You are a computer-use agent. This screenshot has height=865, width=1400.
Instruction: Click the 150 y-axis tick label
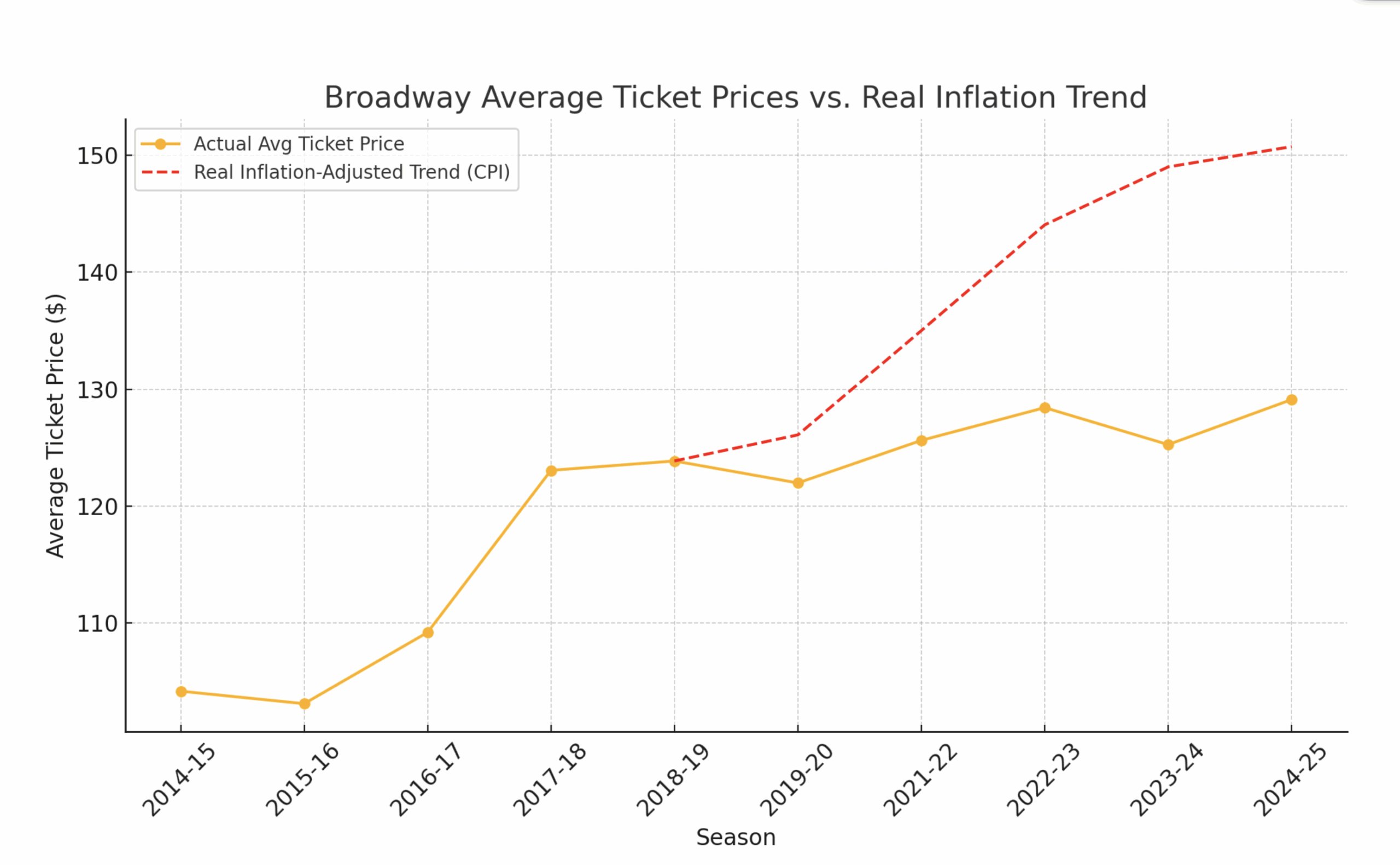point(97,156)
